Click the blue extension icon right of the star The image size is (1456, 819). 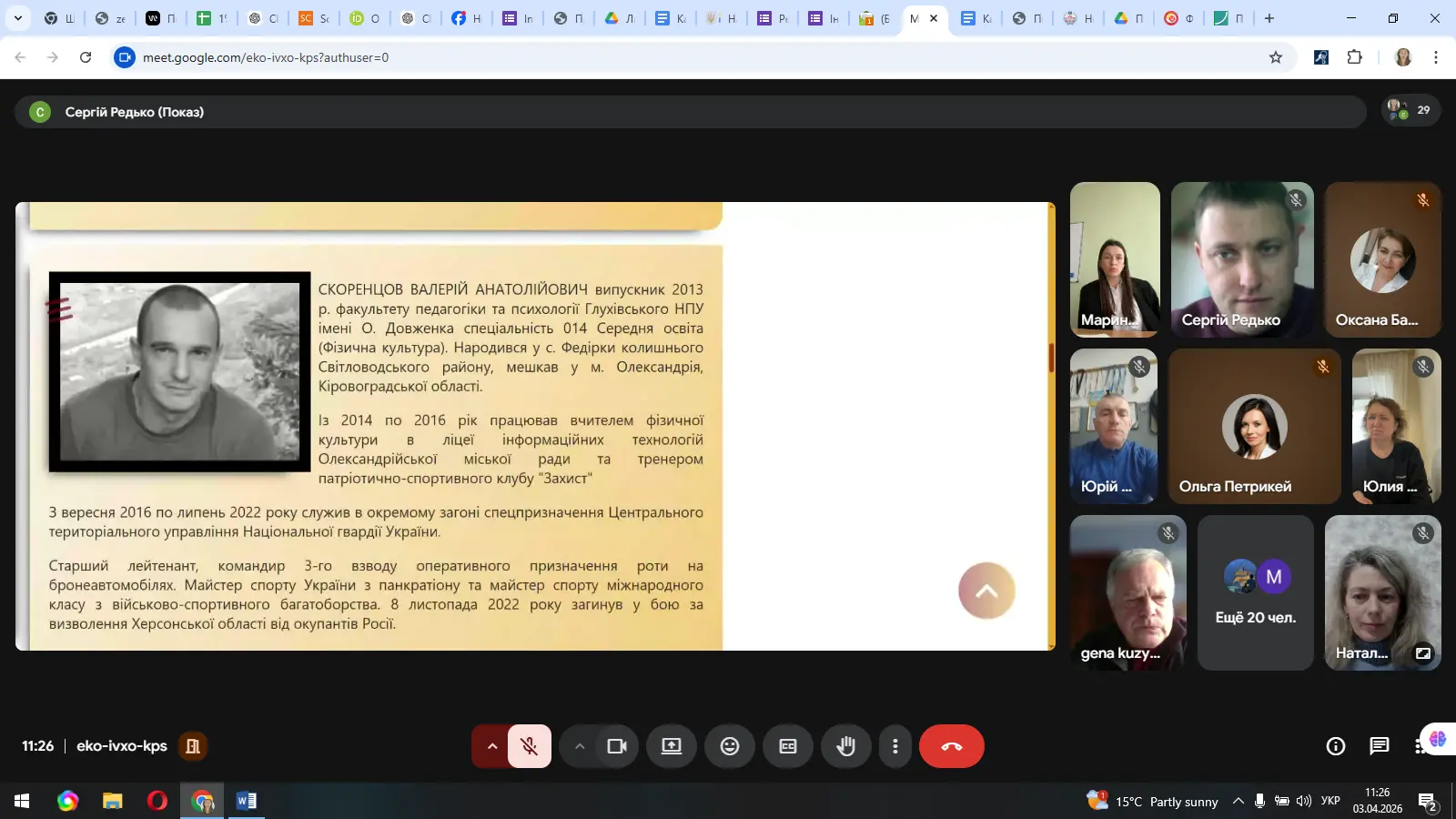tap(1321, 57)
